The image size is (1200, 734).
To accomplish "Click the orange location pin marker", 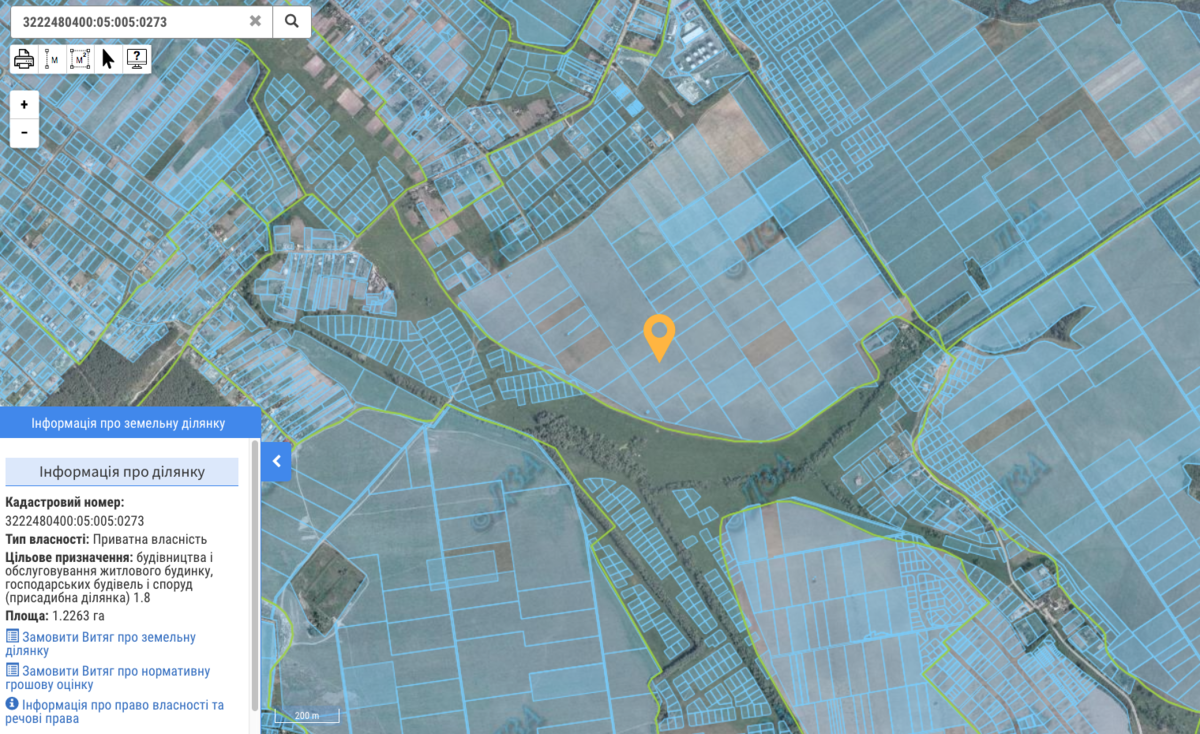I will coord(659,335).
